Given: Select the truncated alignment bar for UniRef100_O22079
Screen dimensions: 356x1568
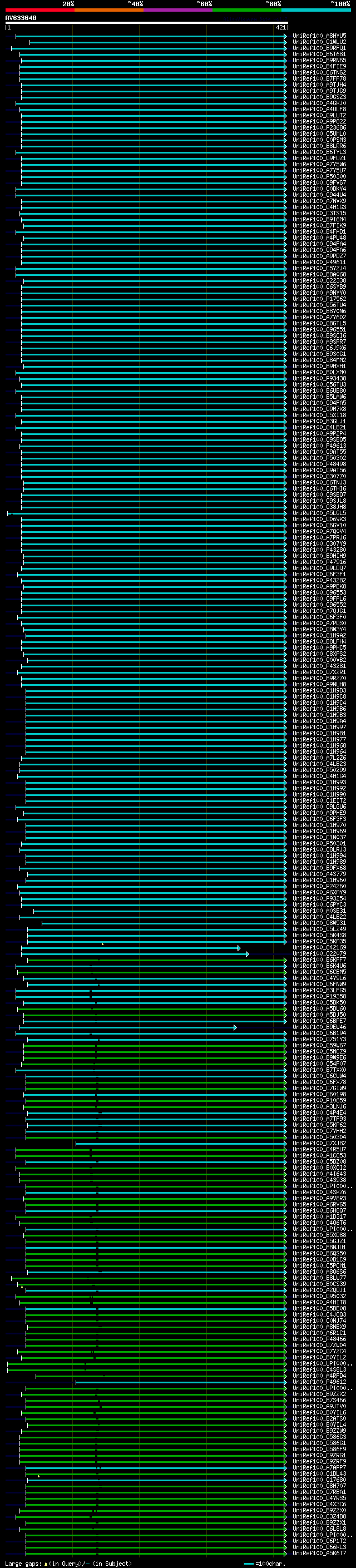Looking at the screenshot, I should [135, 954].
